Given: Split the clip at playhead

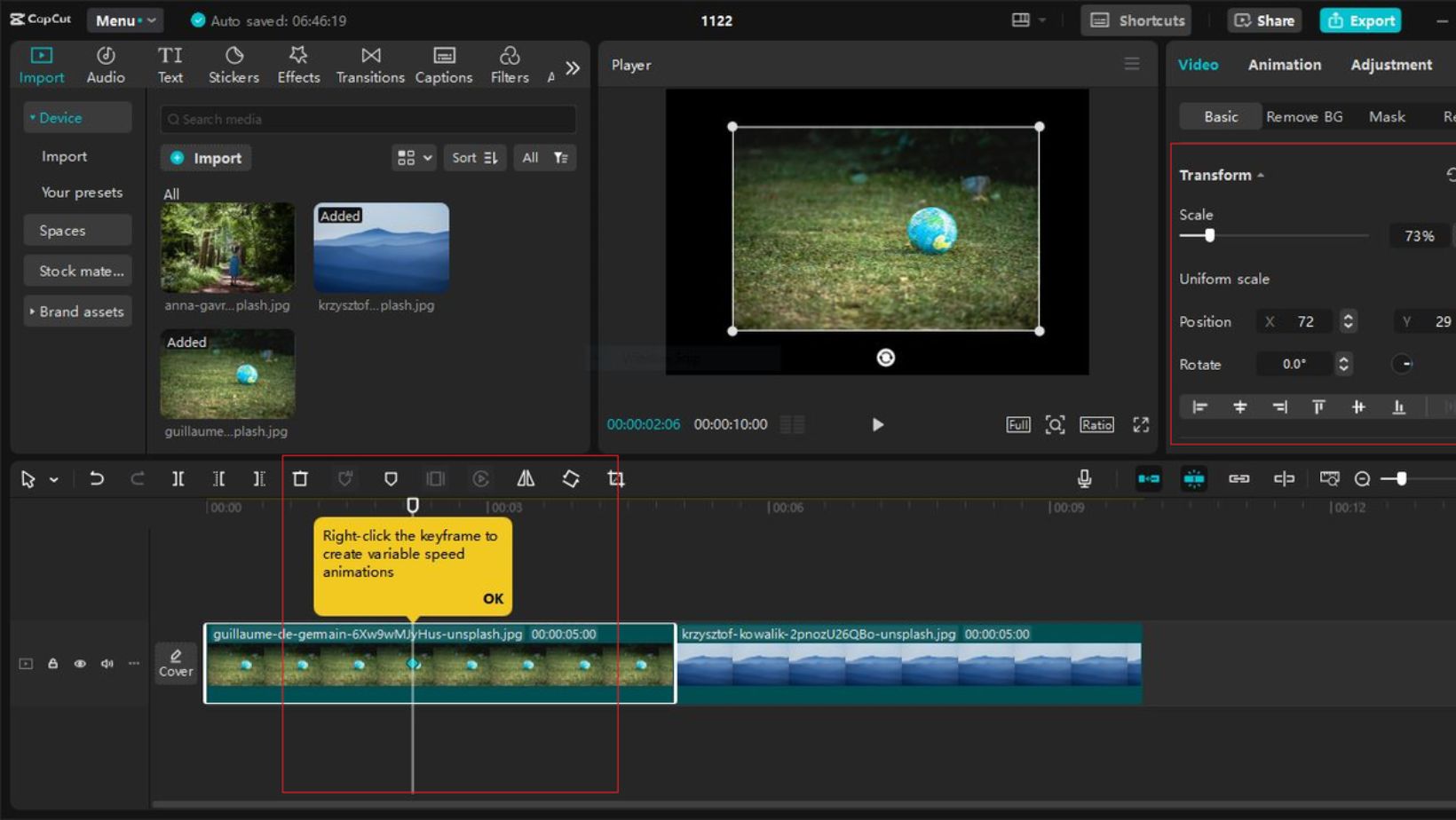Looking at the screenshot, I should coord(178,479).
